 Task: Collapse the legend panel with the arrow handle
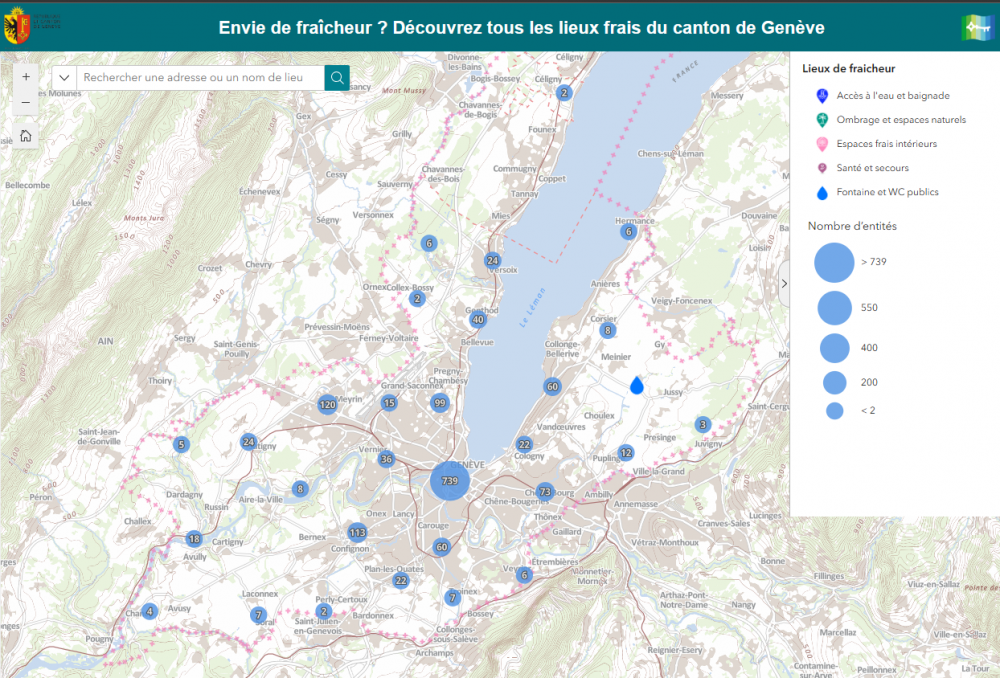(x=784, y=284)
